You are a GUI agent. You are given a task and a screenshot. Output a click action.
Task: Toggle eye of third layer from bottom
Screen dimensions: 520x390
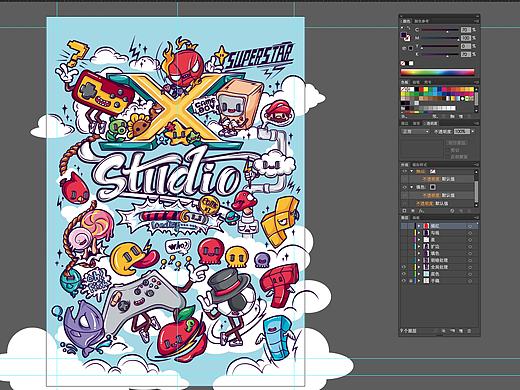pos(403,267)
